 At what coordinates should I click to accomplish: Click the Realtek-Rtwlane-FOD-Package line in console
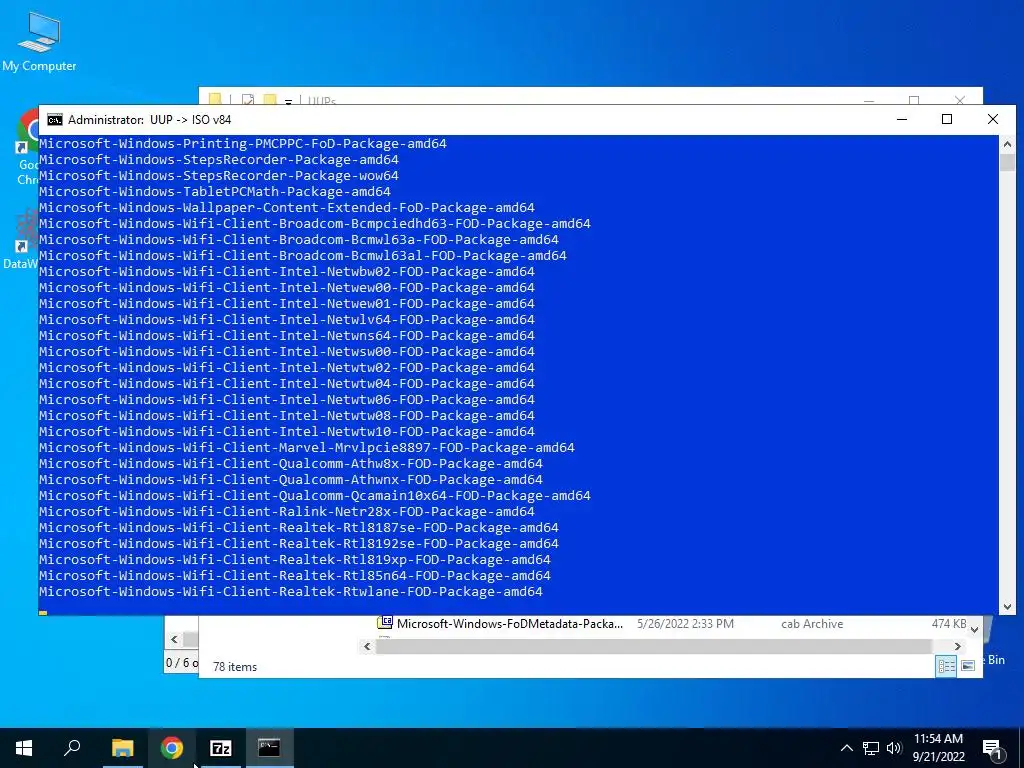coord(291,592)
